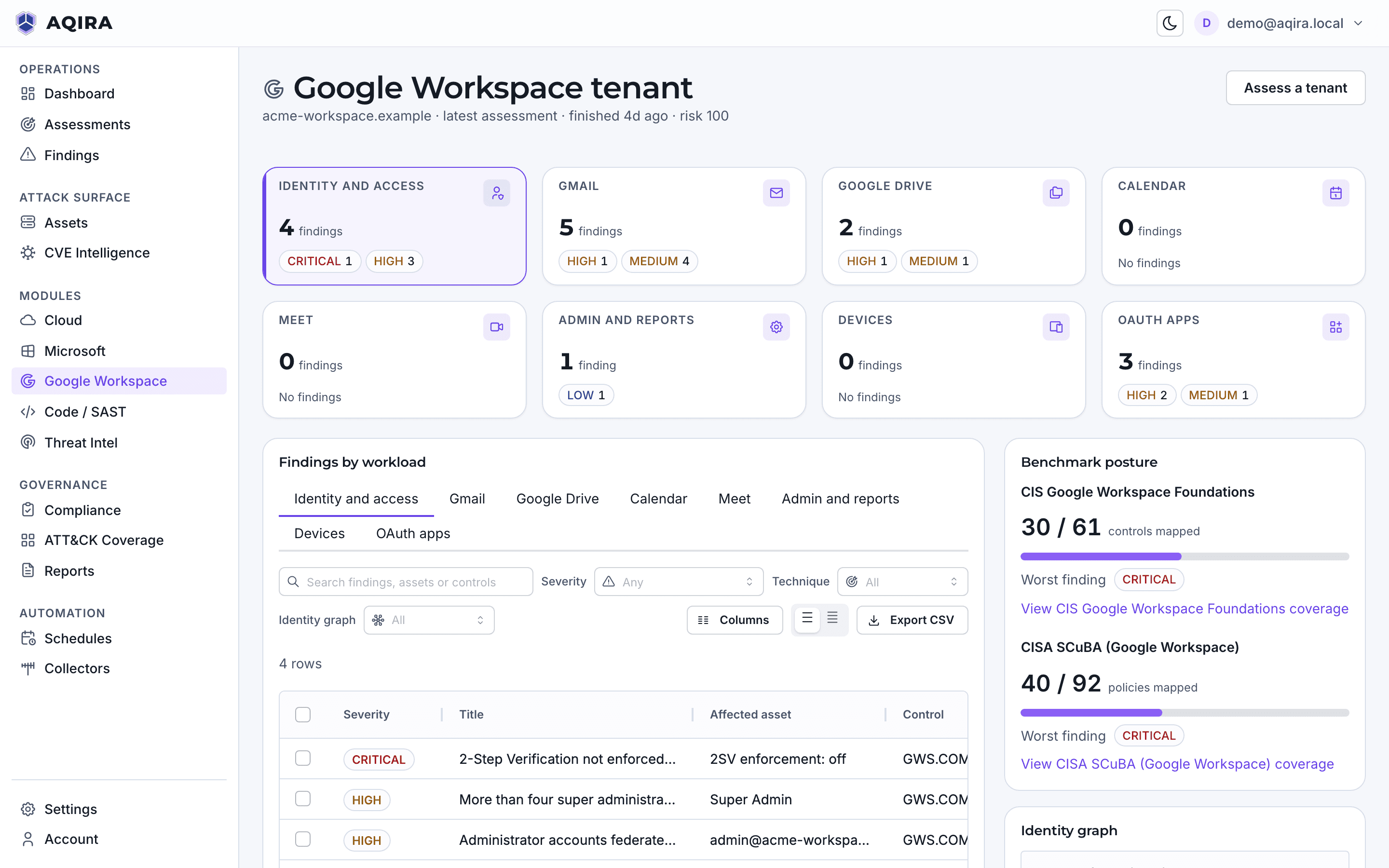The width and height of the screenshot is (1389, 868).
Task: Toggle dark mode with the moon icon
Action: click(x=1169, y=23)
